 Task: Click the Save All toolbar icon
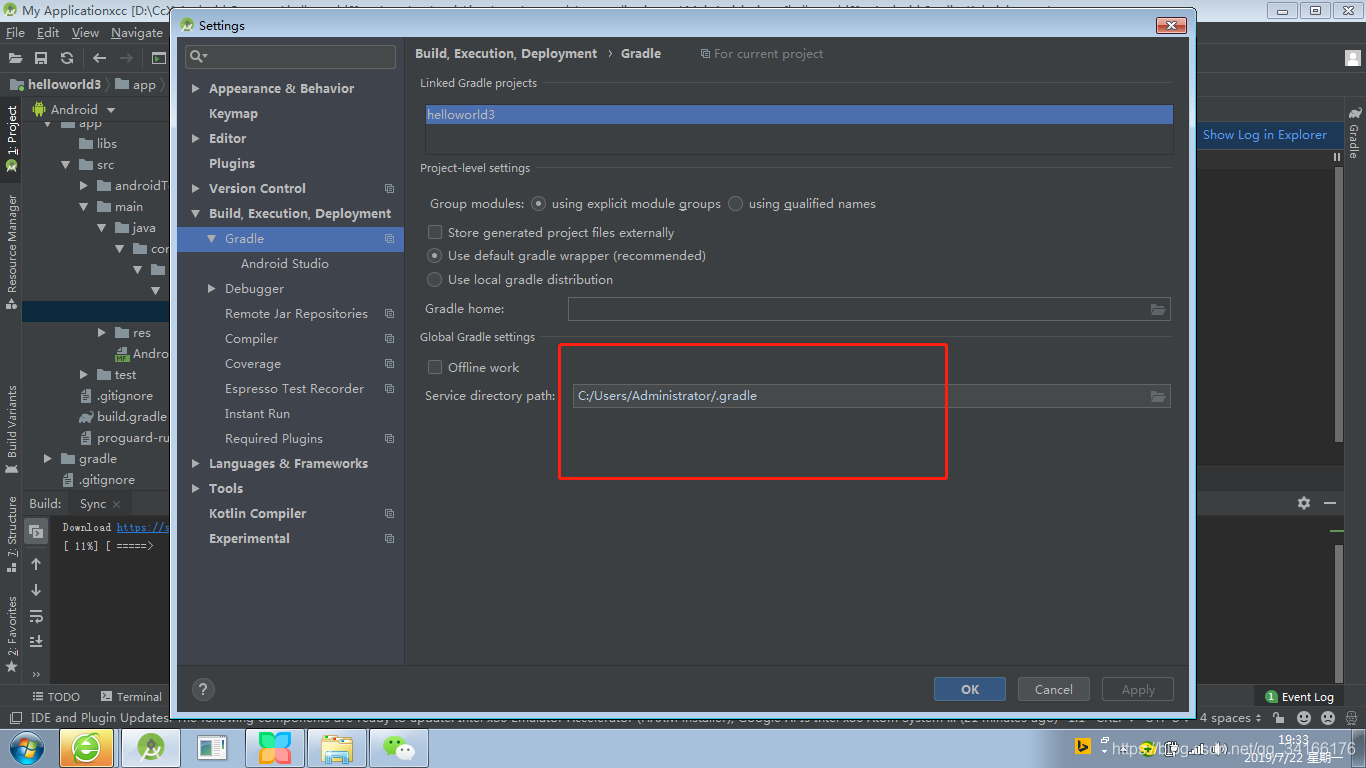41,58
